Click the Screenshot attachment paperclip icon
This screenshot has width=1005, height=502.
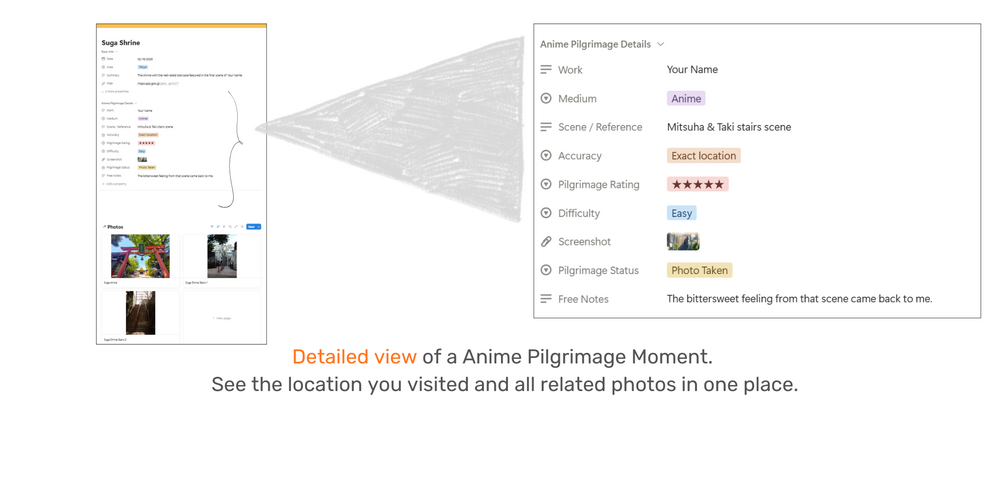(x=546, y=242)
